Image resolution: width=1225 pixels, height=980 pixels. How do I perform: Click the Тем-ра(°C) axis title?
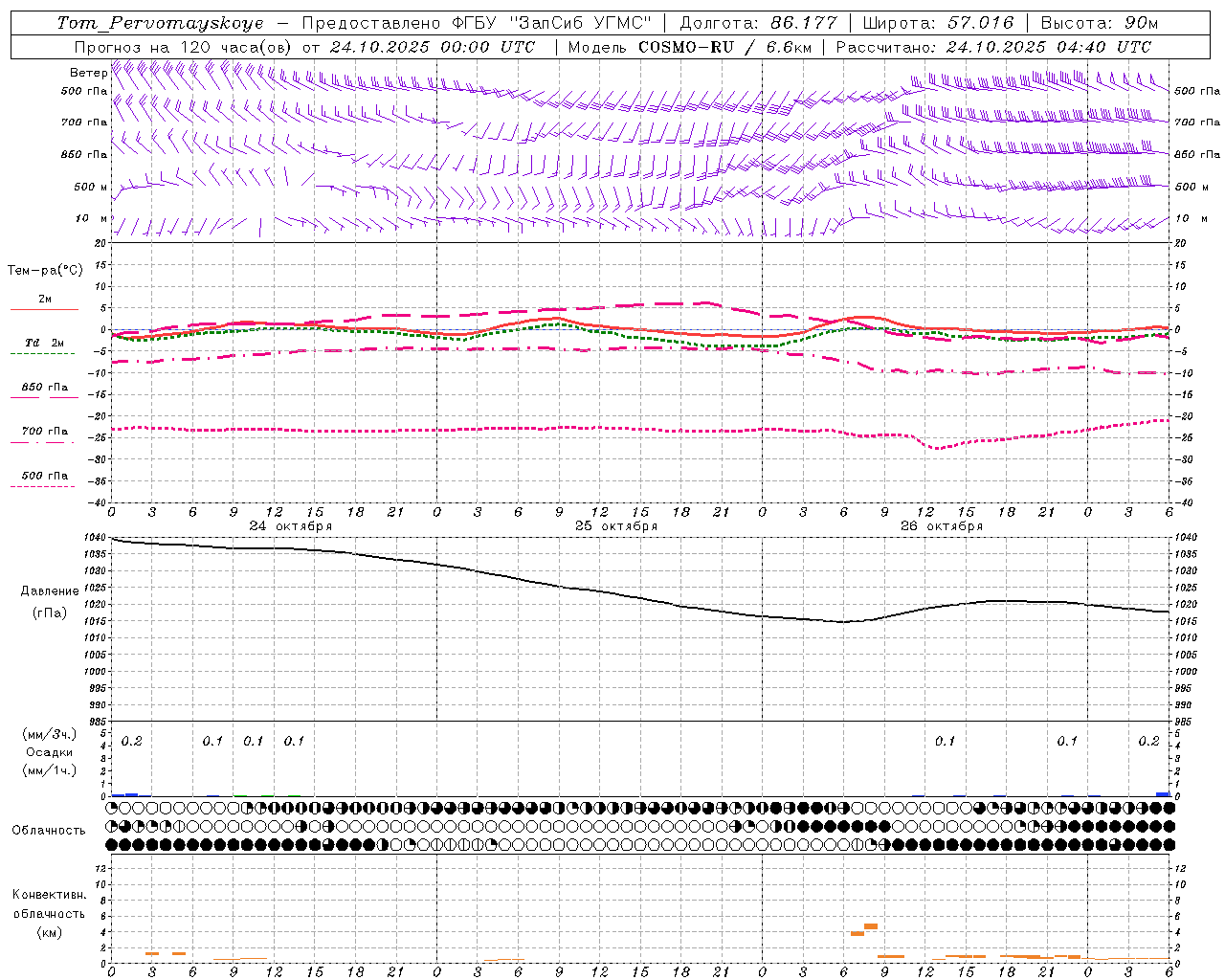click(x=45, y=271)
